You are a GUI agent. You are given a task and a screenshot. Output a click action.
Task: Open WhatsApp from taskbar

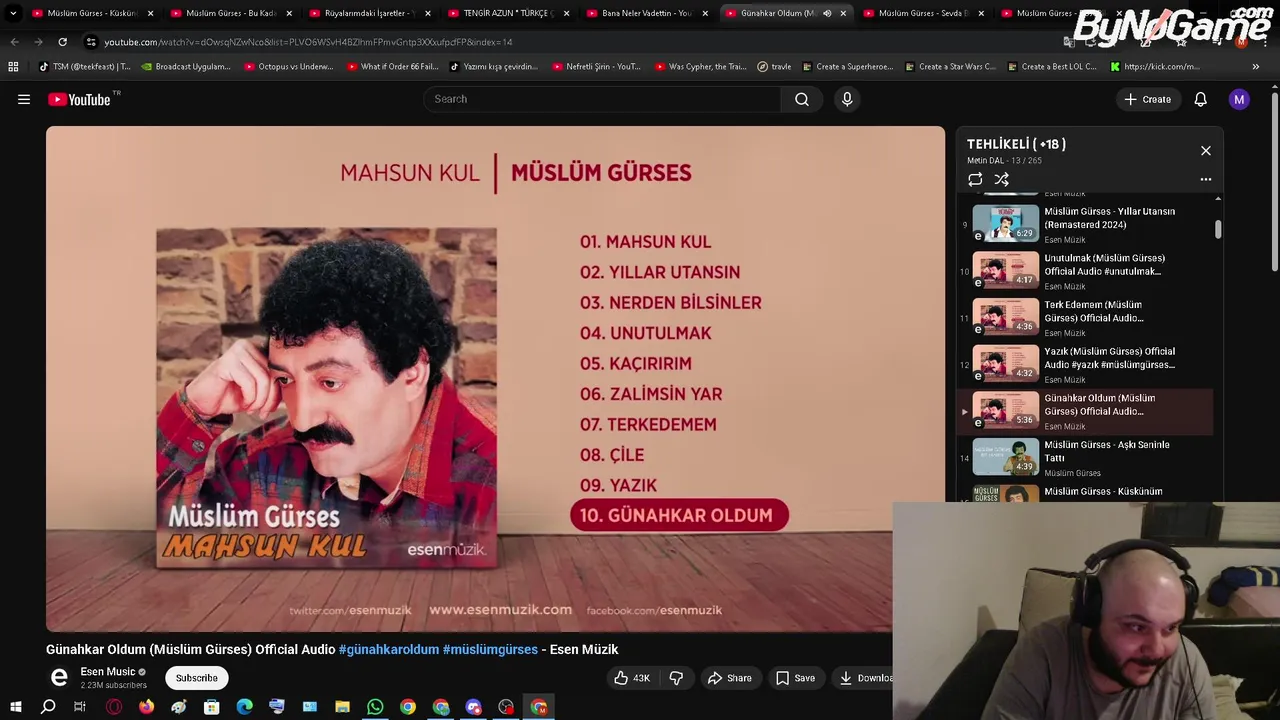pyautogui.click(x=375, y=707)
